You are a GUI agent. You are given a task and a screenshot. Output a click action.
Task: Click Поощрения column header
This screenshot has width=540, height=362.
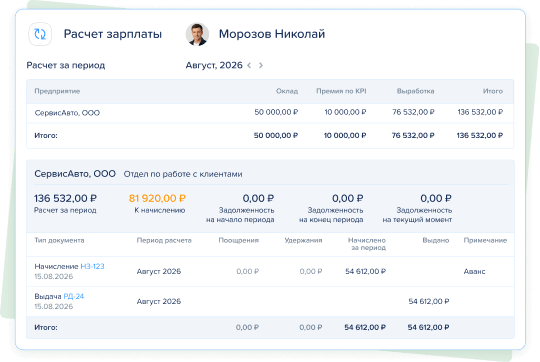(239, 240)
